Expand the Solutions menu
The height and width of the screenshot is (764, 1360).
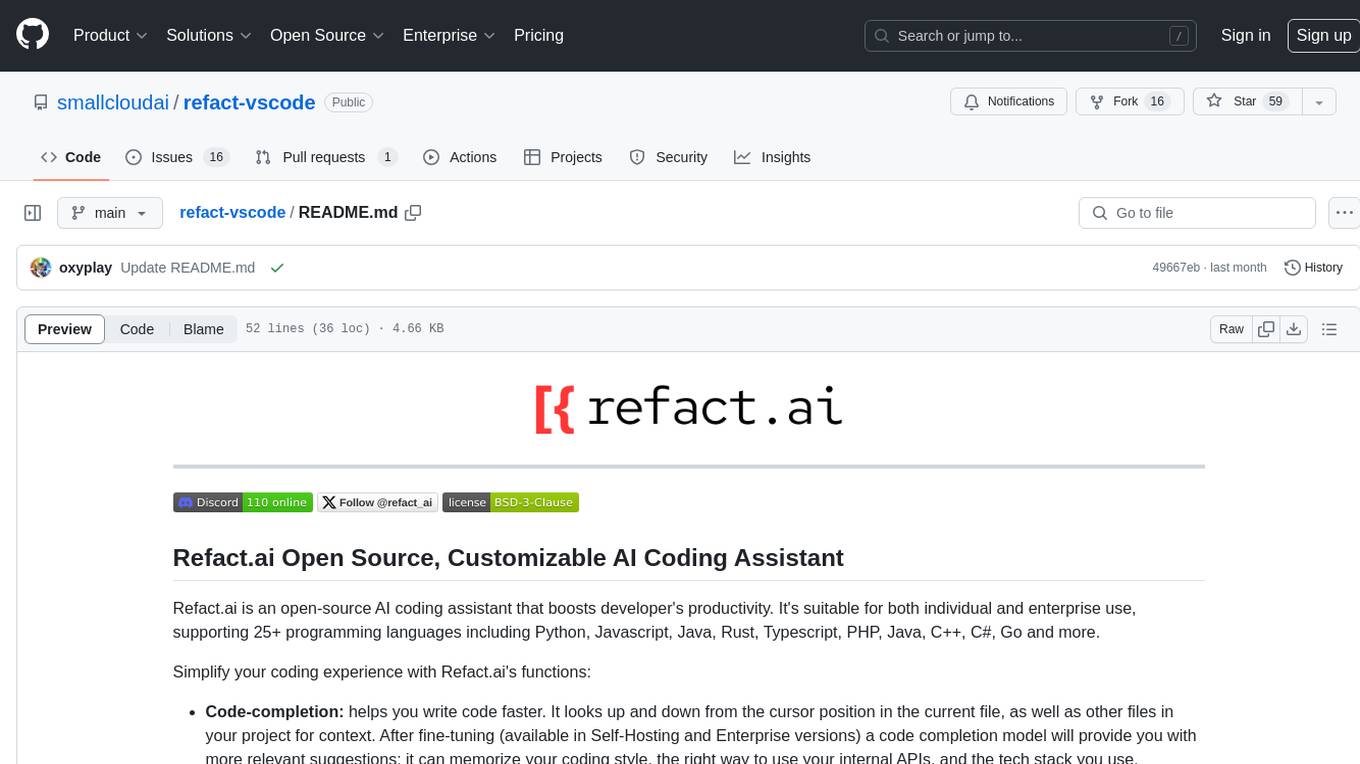pyautogui.click(x=209, y=35)
